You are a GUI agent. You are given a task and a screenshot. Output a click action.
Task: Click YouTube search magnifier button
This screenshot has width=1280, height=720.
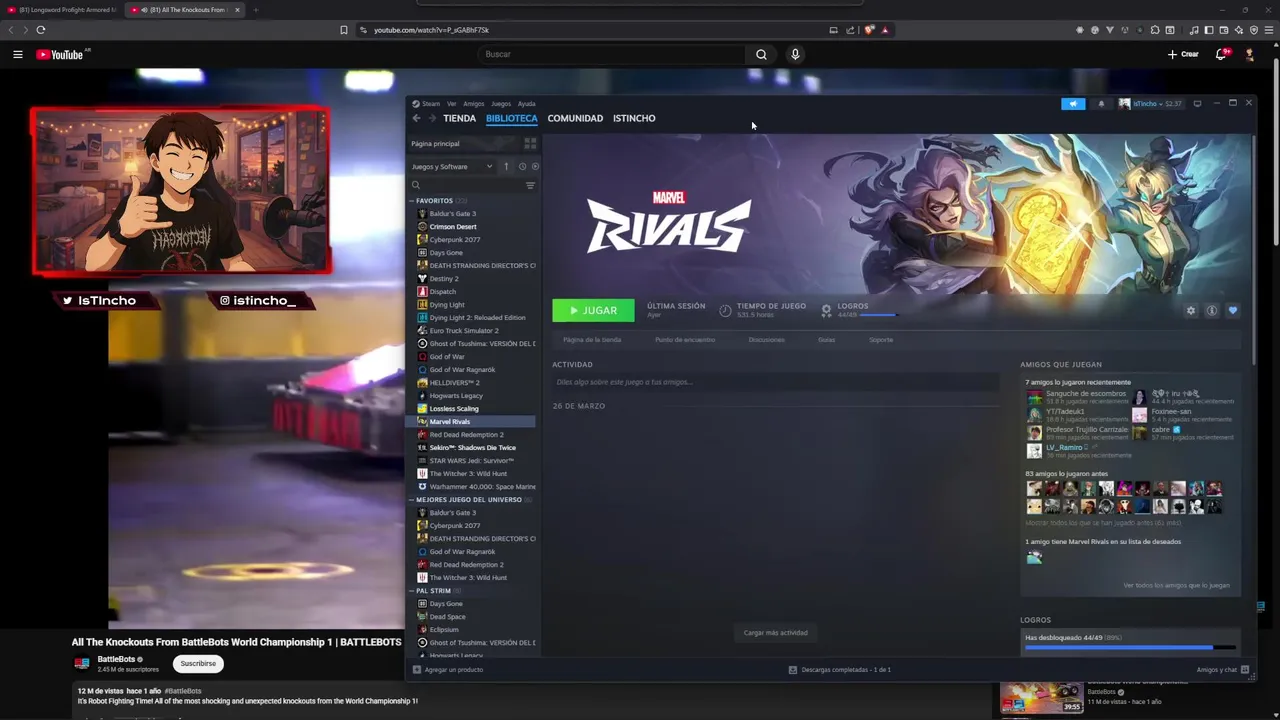coord(761,54)
